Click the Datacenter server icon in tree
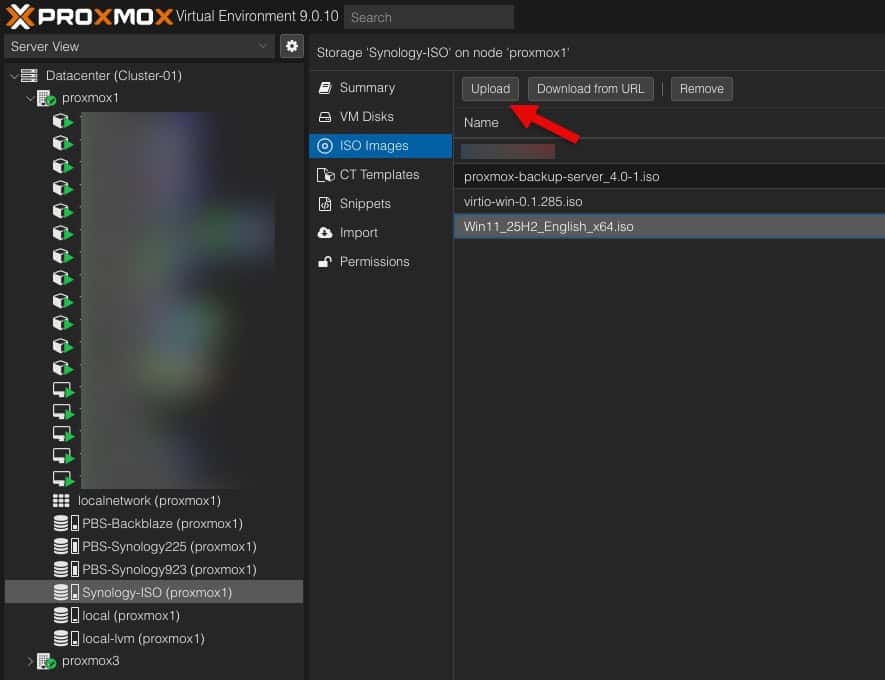This screenshot has height=680, width=885. click(29, 76)
